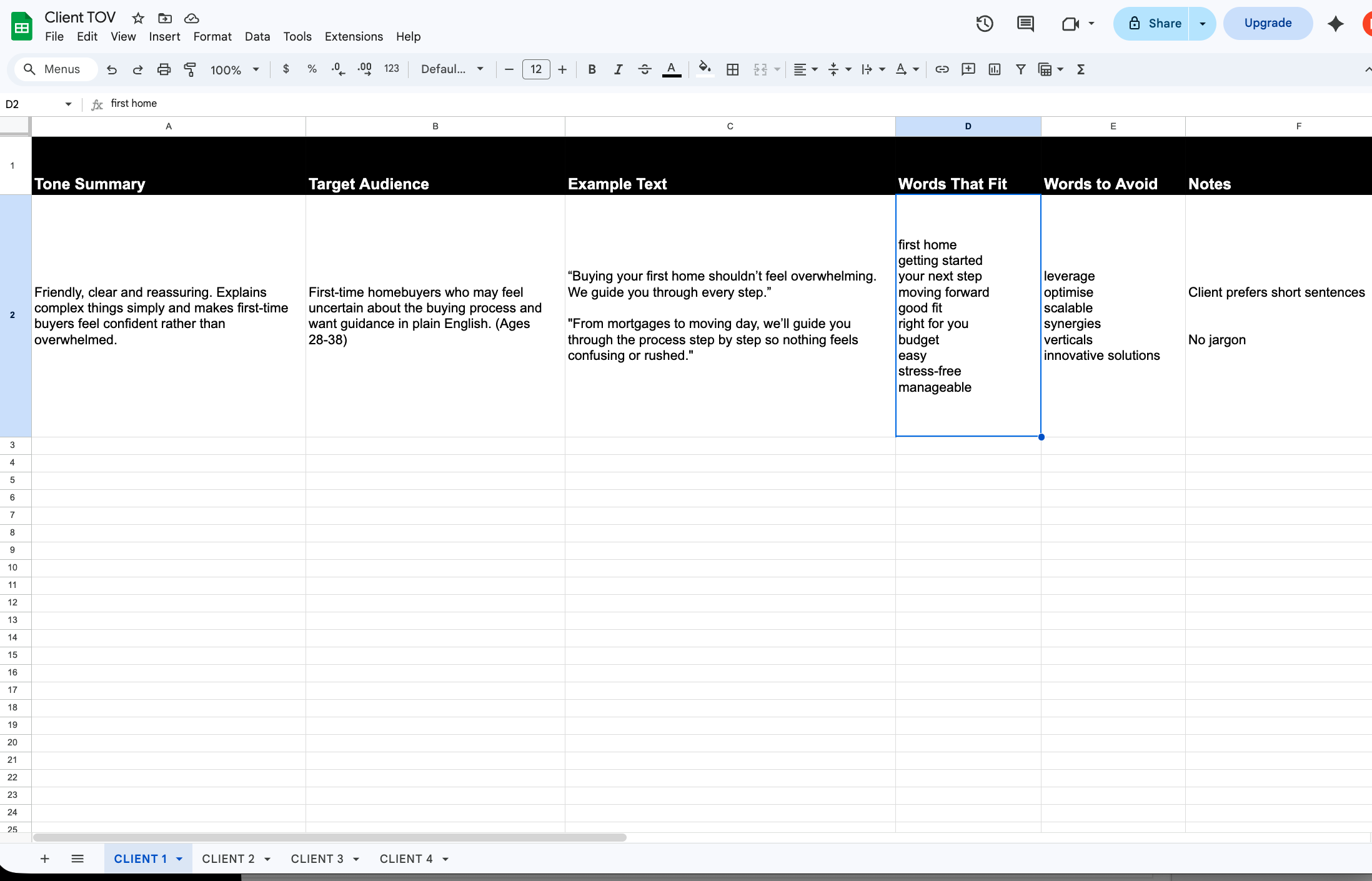Click the version history (clock) icon
The width and height of the screenshot is (1372, 881).
tap(985, 23)
